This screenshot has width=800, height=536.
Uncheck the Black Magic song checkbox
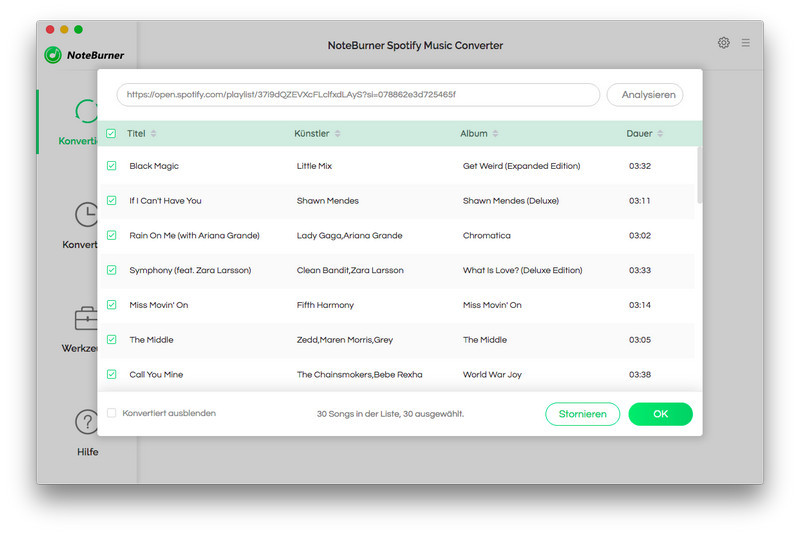click(x=111, y=166)
